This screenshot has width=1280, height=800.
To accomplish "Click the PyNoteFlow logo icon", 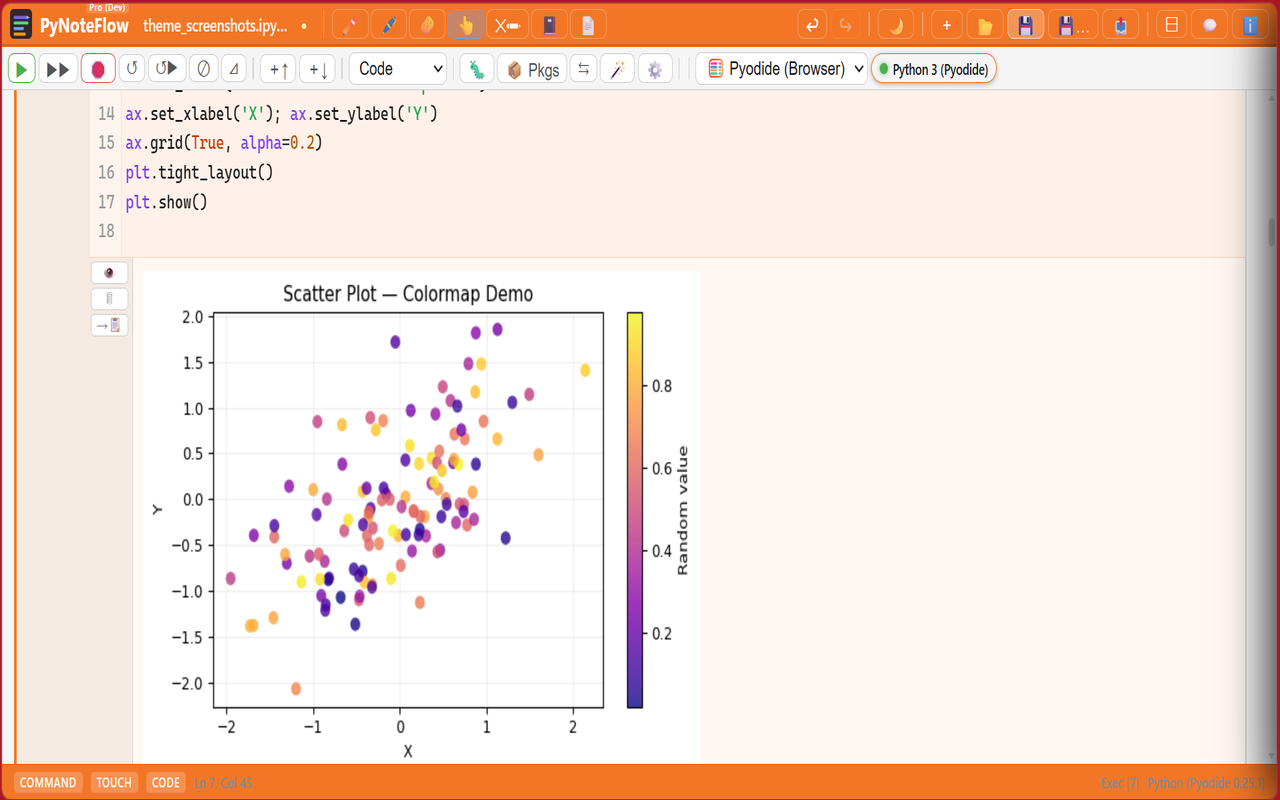I will tap(21, 25).
